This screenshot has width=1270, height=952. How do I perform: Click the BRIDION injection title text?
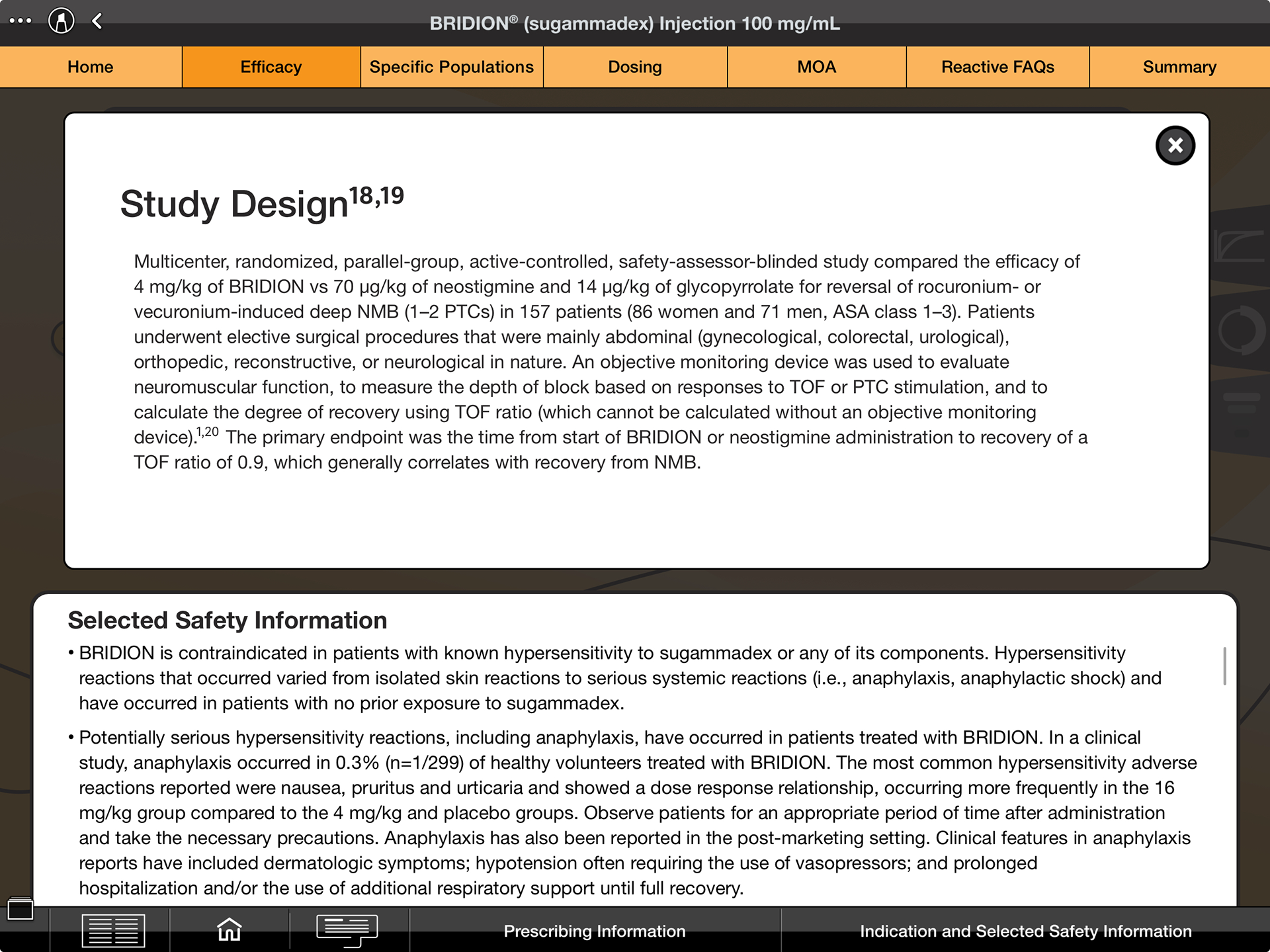pyautogui.click(x=635, y=23)
